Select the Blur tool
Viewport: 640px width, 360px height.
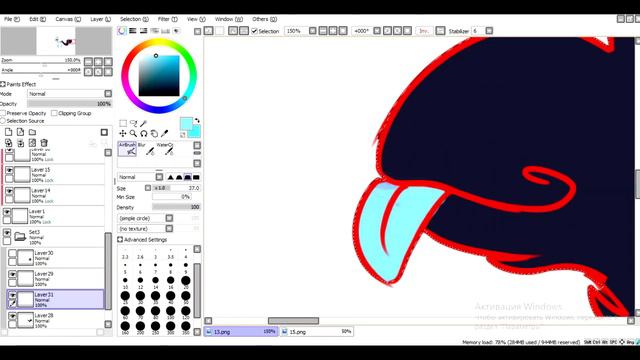[146, 149]
